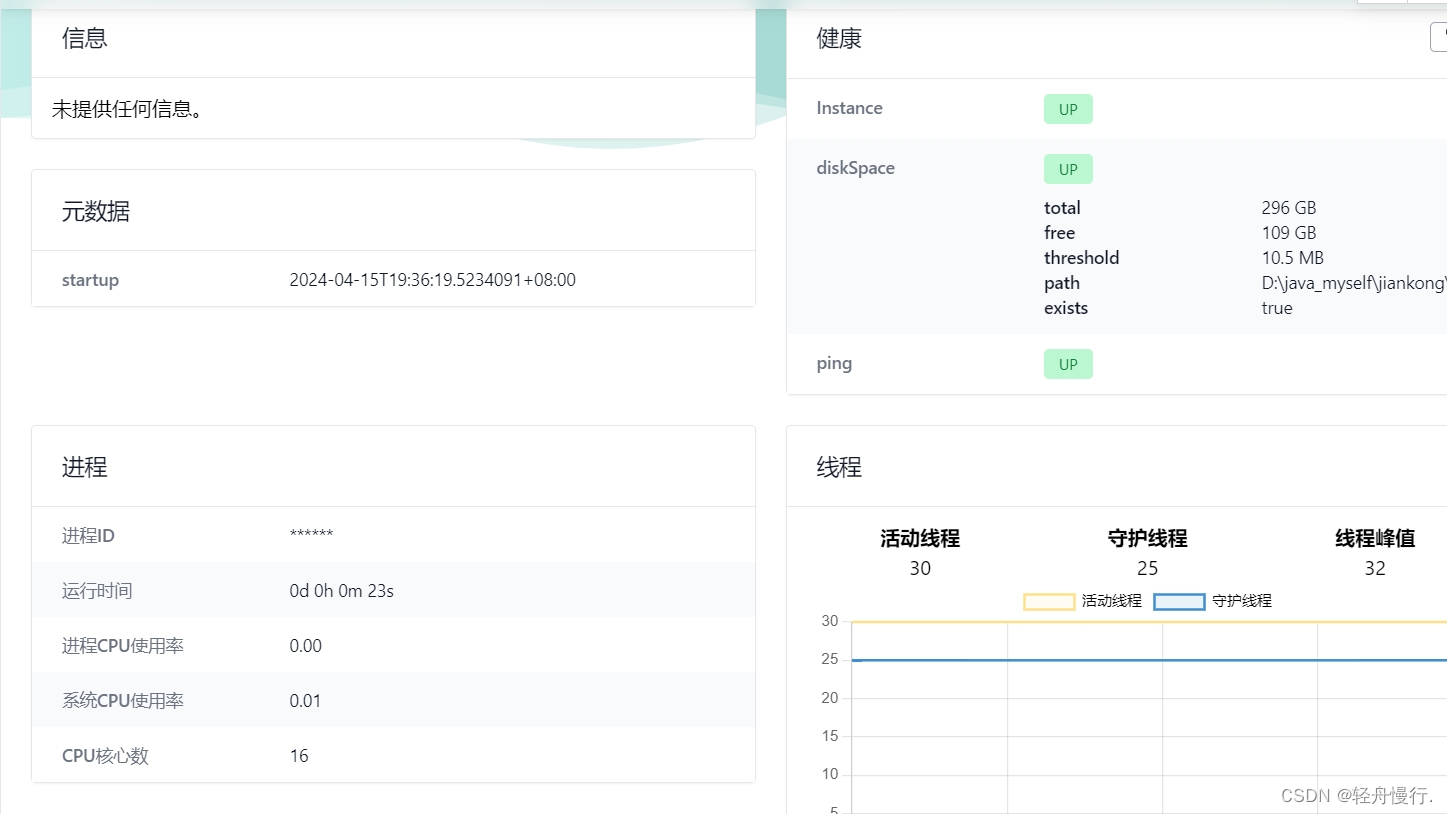Click the 进程CPU使用率 row label

pos(123,646)
